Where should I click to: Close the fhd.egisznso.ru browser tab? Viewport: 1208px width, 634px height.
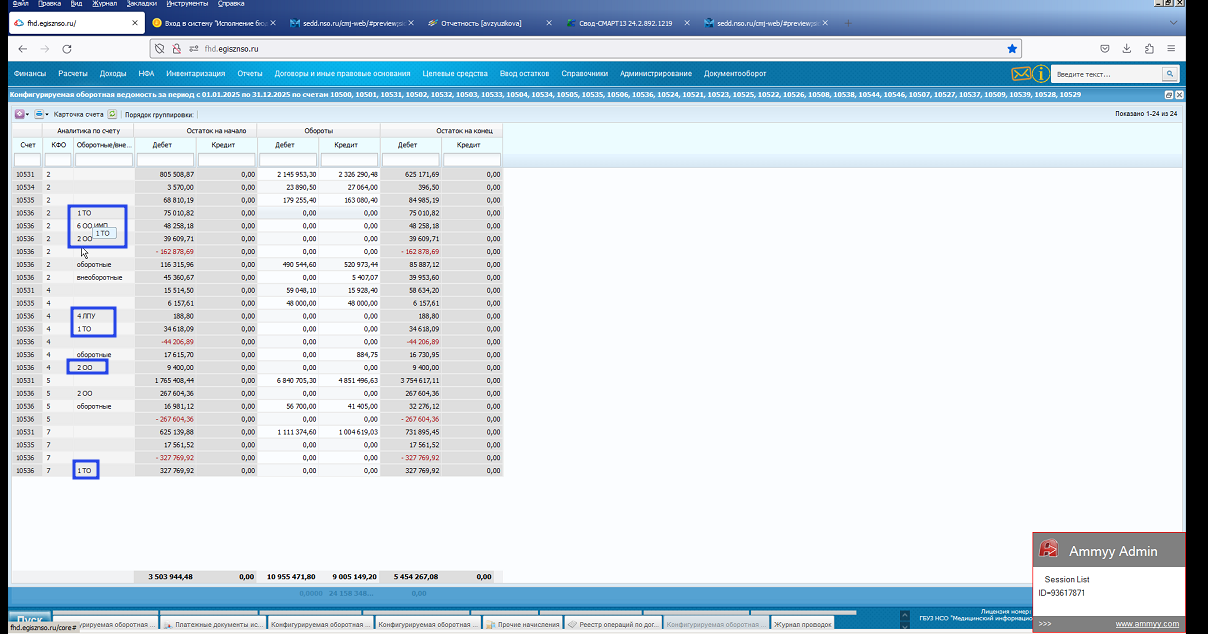134,22
